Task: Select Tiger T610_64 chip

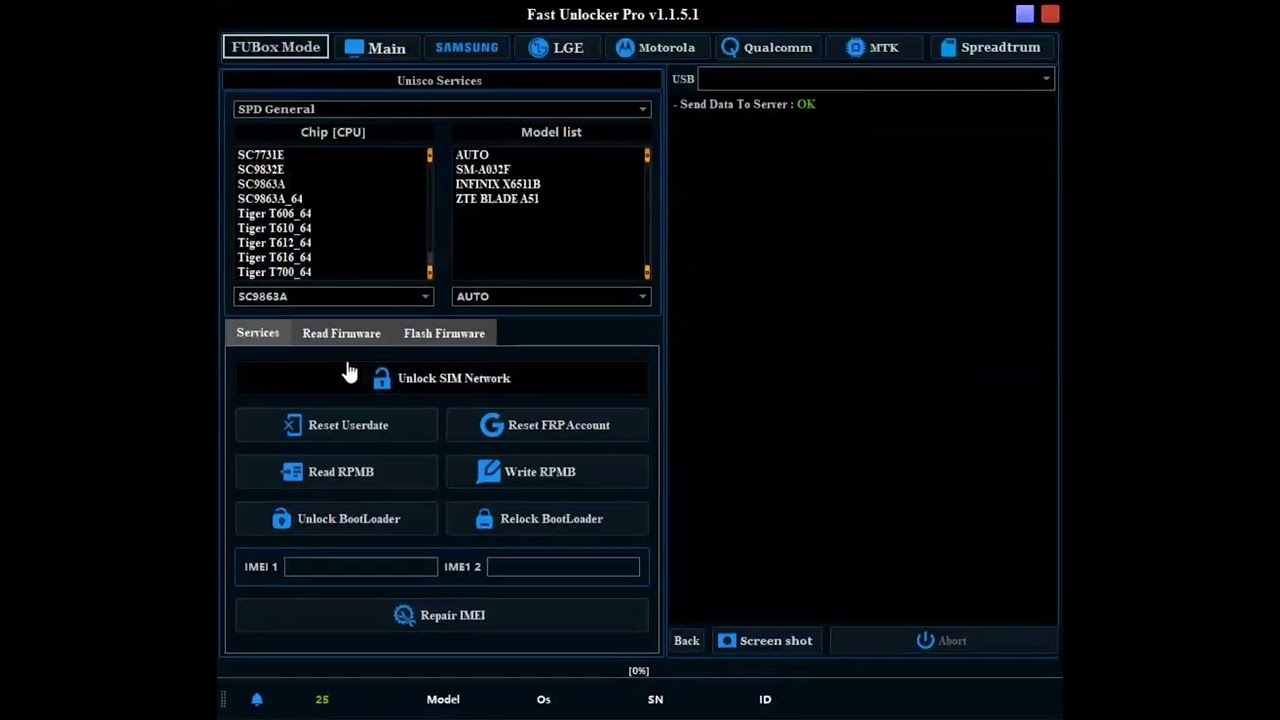Action: pos(274,228)
